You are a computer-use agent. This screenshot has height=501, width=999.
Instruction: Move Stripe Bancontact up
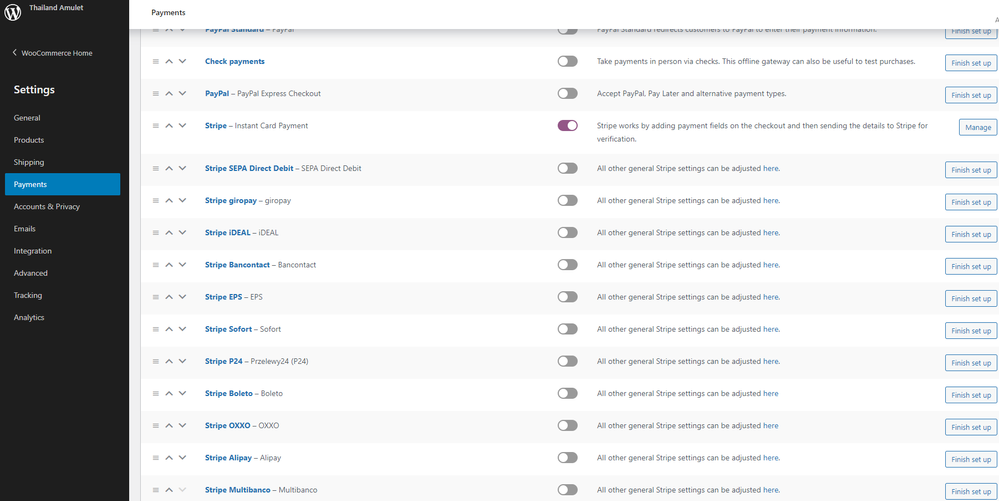[169, 265]
